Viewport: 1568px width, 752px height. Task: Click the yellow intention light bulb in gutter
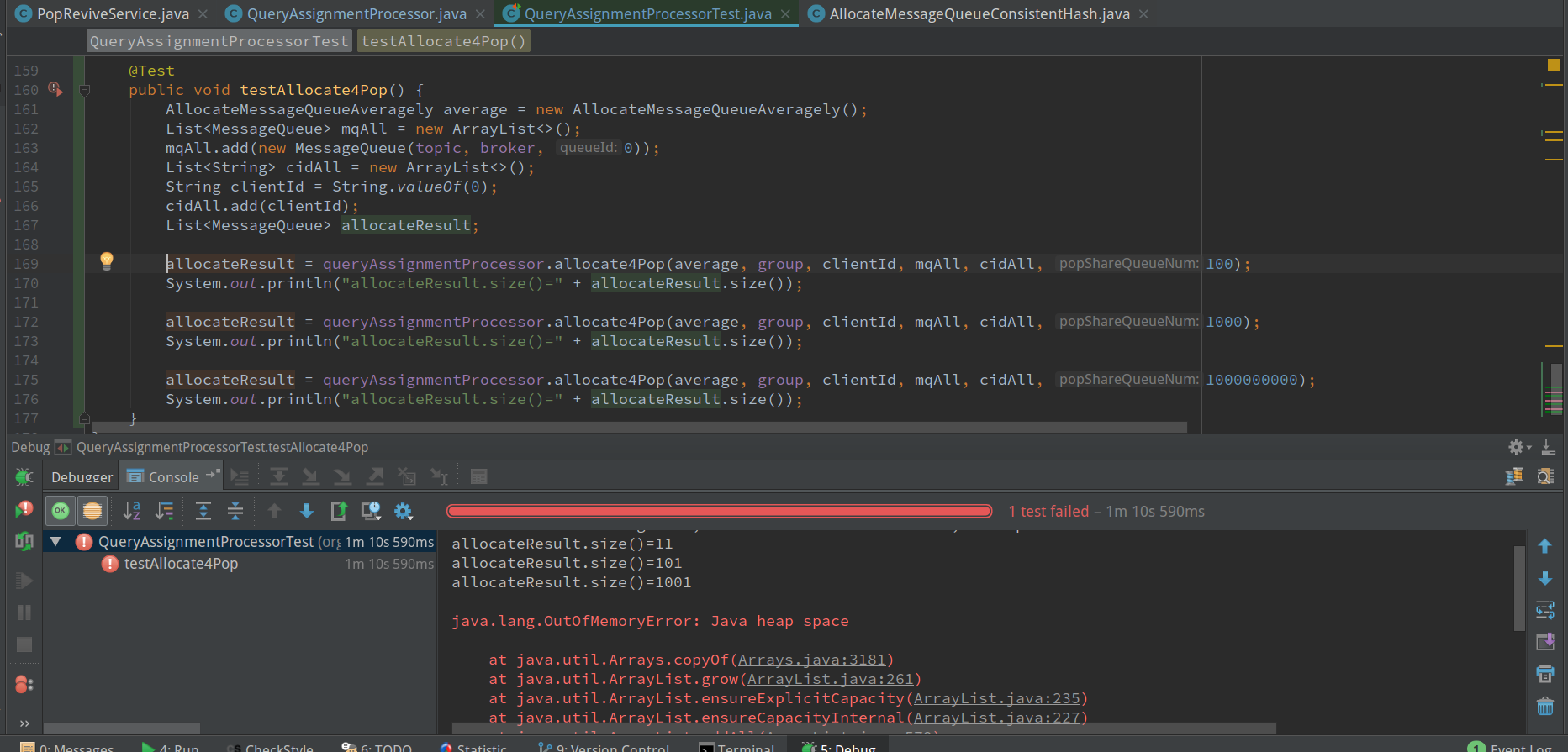click(x=107, y=260)
